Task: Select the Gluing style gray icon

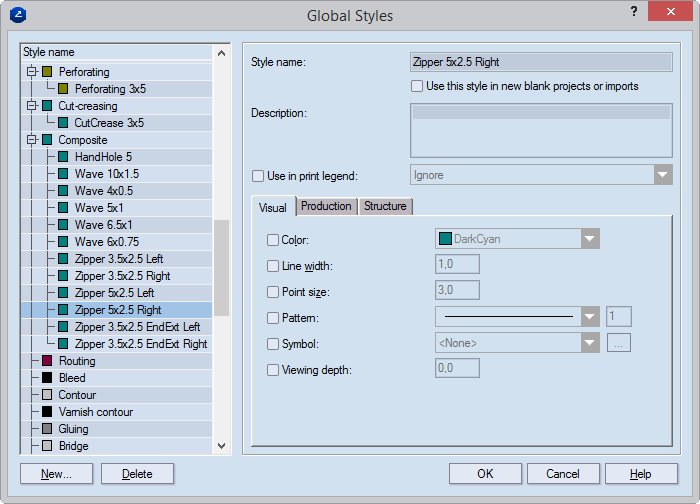Action: [46, 429]
